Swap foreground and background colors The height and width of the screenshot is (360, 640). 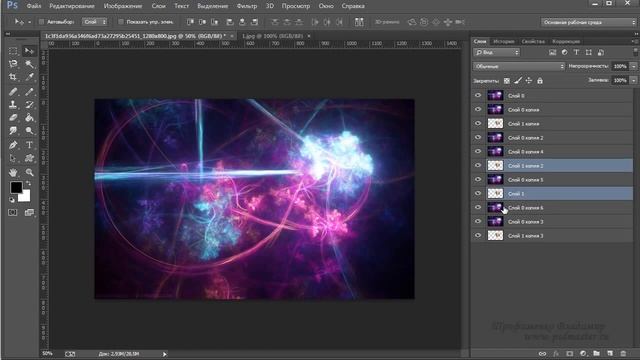29,184
